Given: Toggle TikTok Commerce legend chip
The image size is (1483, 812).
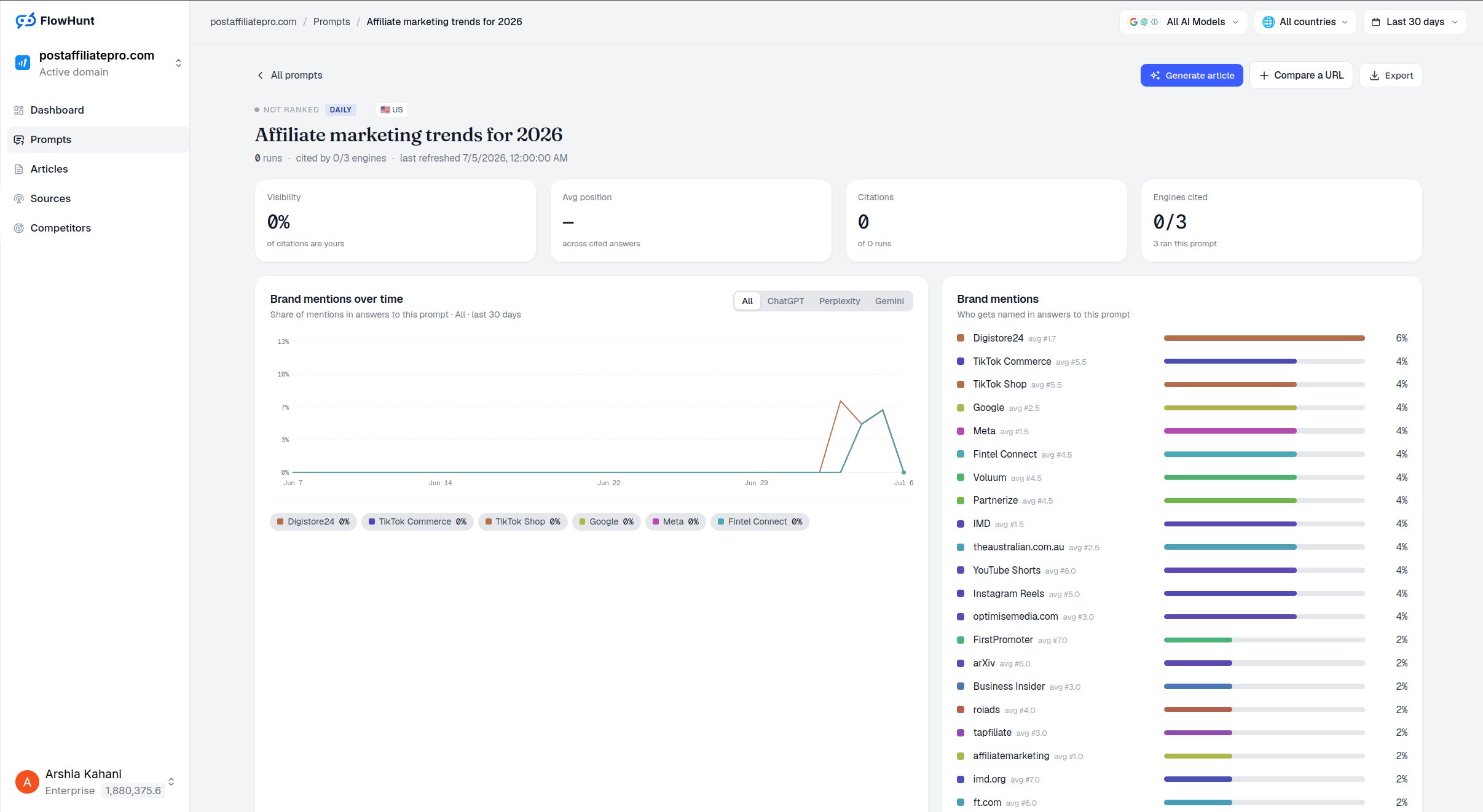Looking at the screenshot, I should coord(417,521).
